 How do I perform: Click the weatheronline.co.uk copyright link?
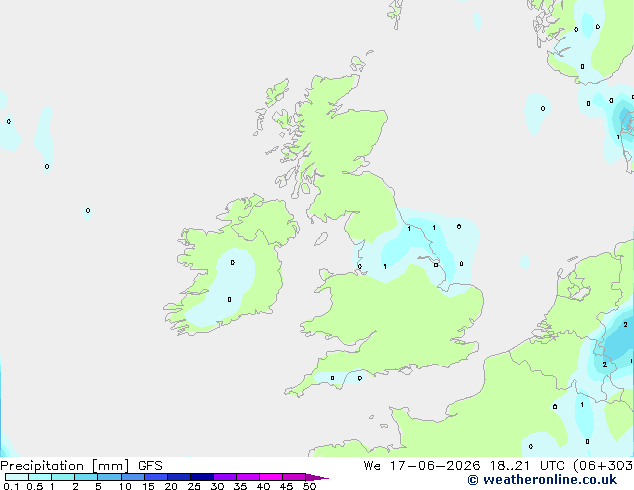542,480
